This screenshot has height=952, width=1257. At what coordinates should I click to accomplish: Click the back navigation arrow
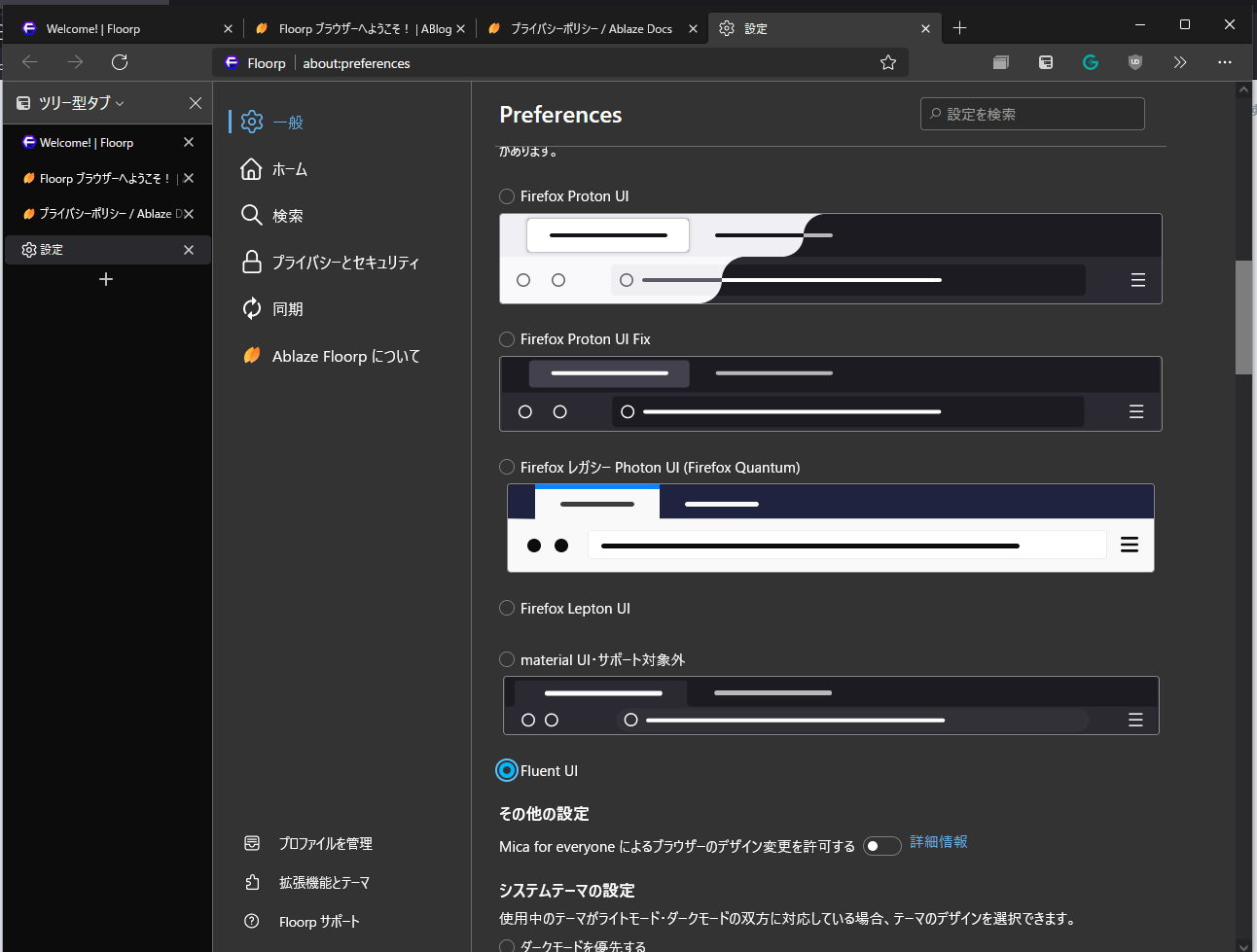(30, 62)
